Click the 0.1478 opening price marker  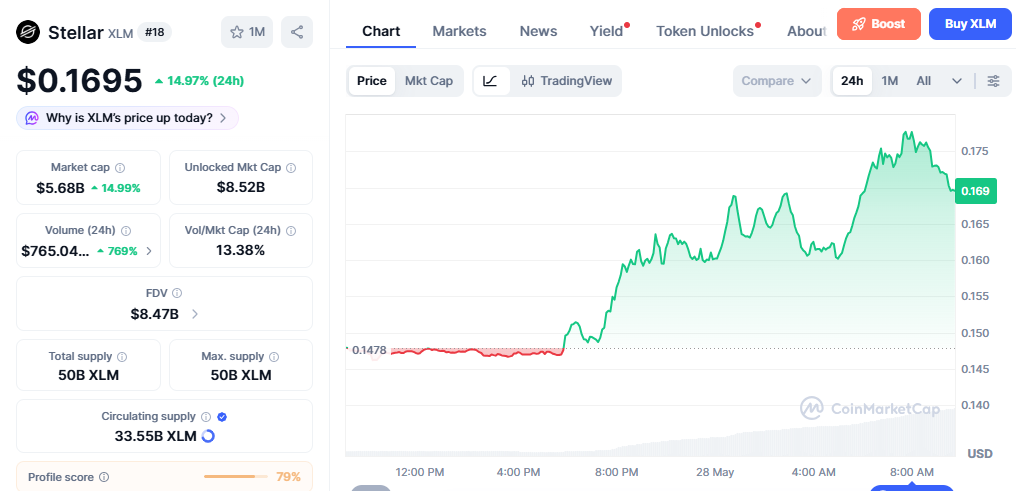(x=369, y=350)
